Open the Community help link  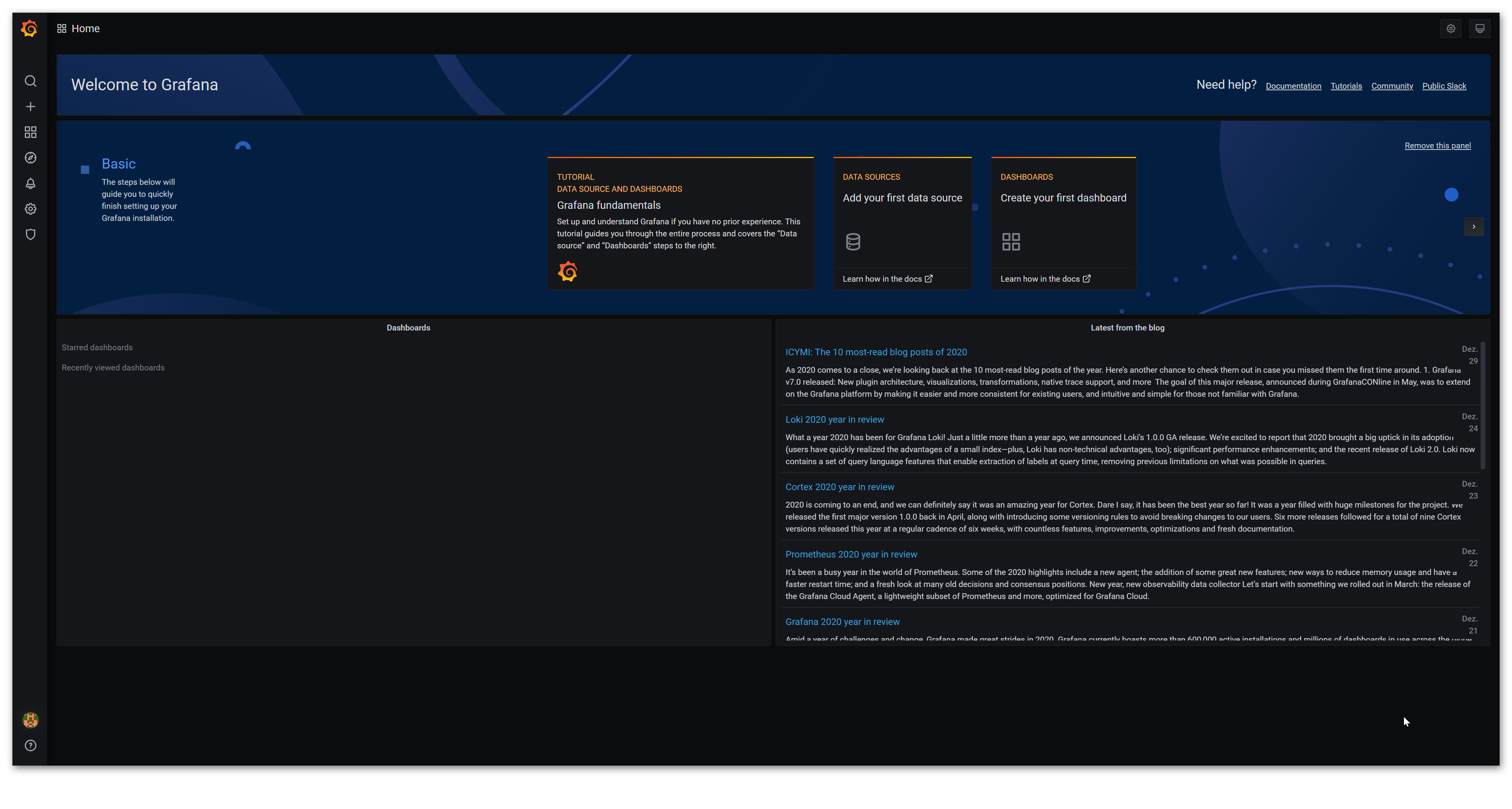[x=1392, y=86]
